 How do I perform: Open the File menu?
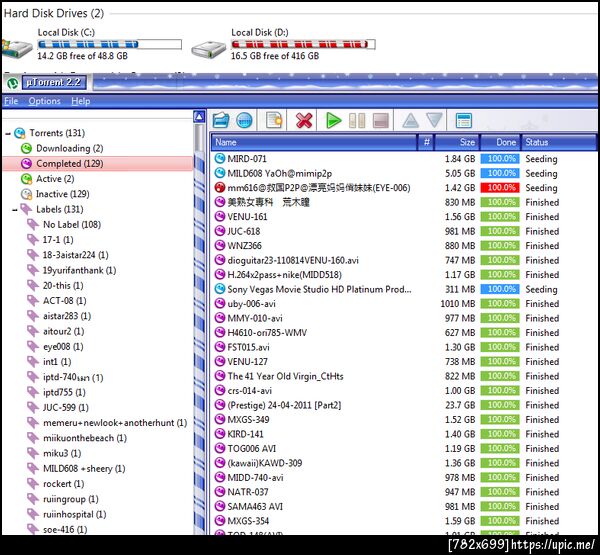coord(11,101)
